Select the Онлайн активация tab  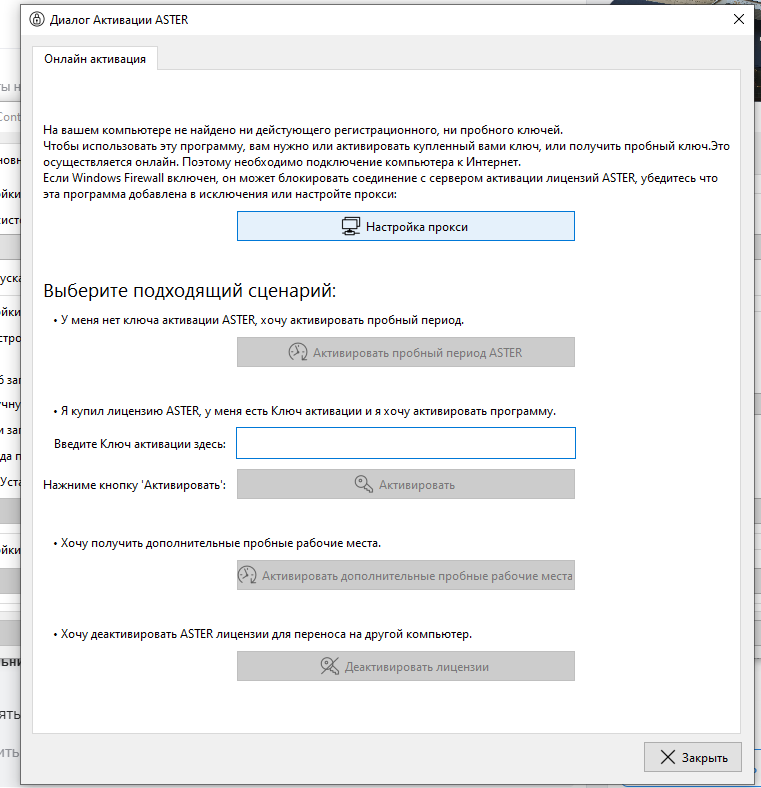[95, 59]
